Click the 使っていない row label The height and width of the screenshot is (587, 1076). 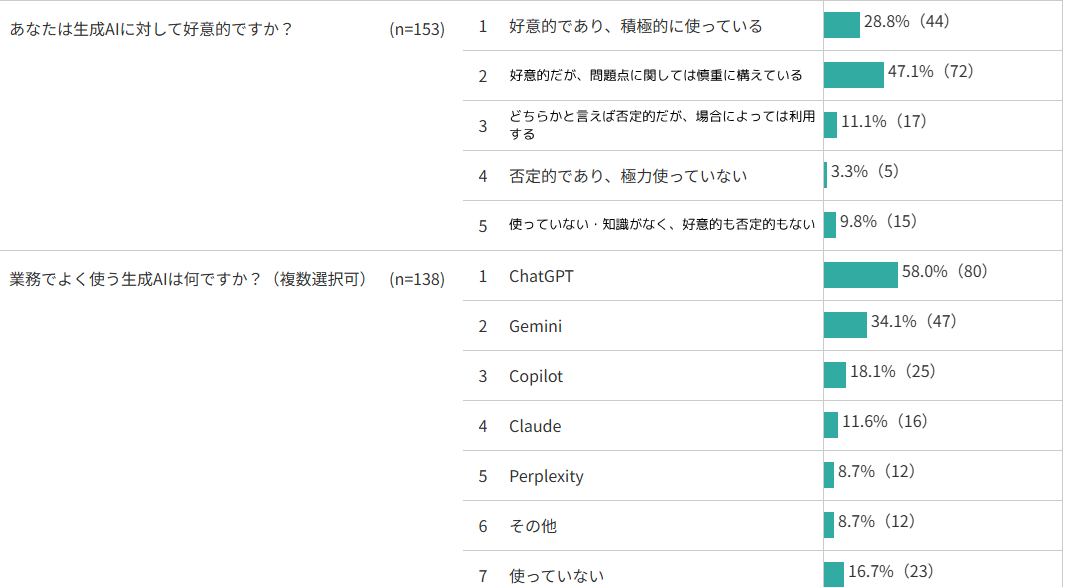557,576
